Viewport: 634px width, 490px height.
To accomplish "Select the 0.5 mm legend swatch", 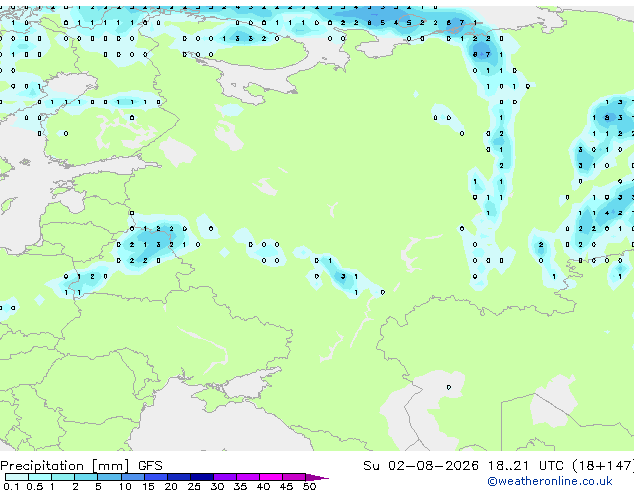I will click(40, 477).
